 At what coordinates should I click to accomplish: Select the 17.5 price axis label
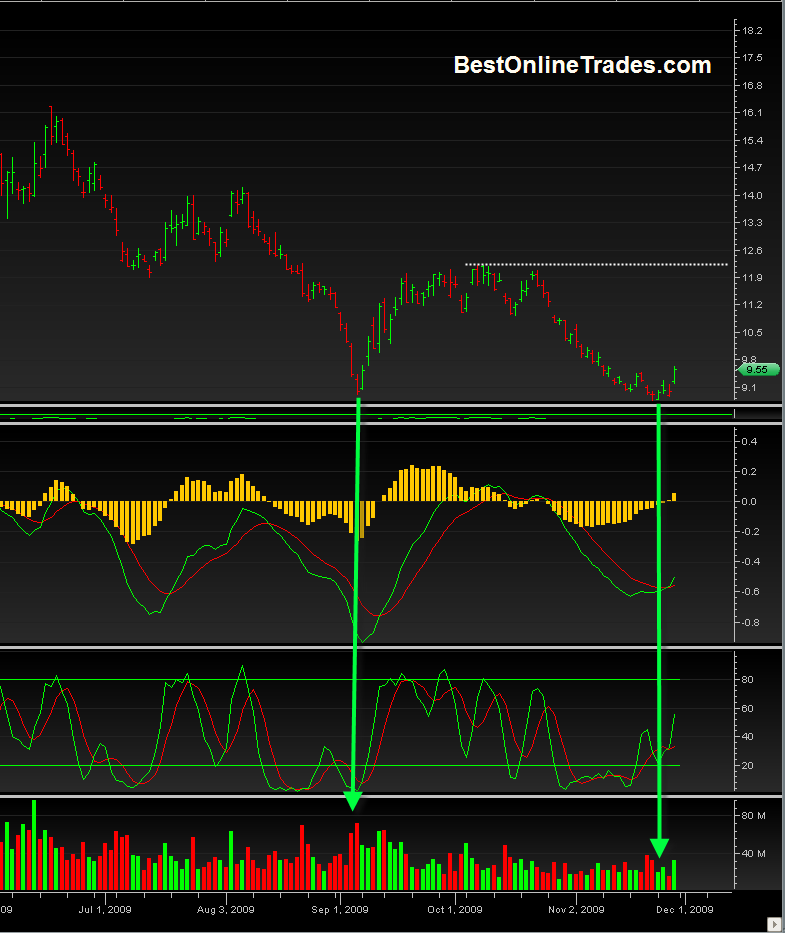[752, 58]
